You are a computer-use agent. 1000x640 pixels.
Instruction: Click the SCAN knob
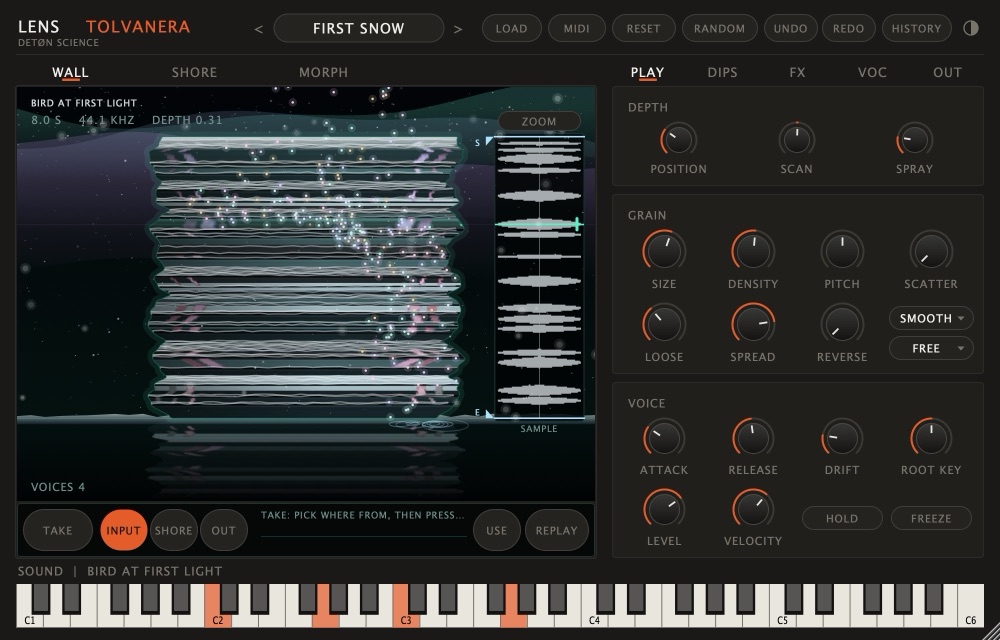797,140
